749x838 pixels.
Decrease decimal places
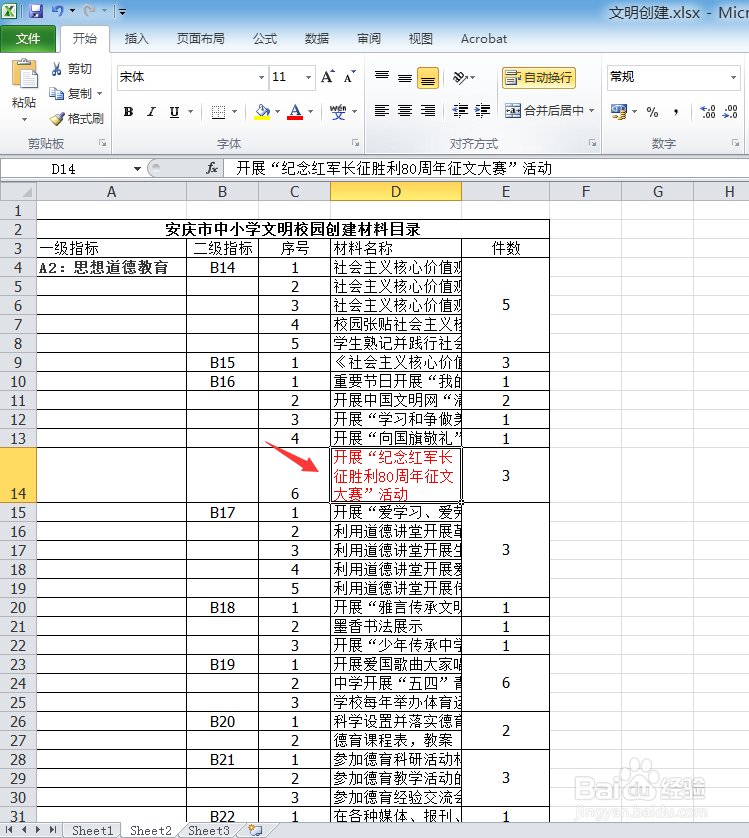tap(730, 112)
